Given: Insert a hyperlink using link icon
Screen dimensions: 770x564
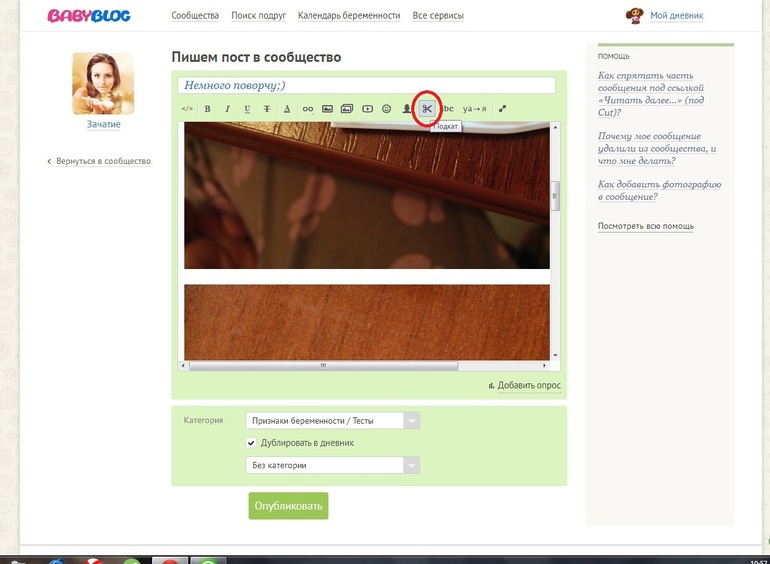Looking at the screenshot, I should [x=308, y=109].
